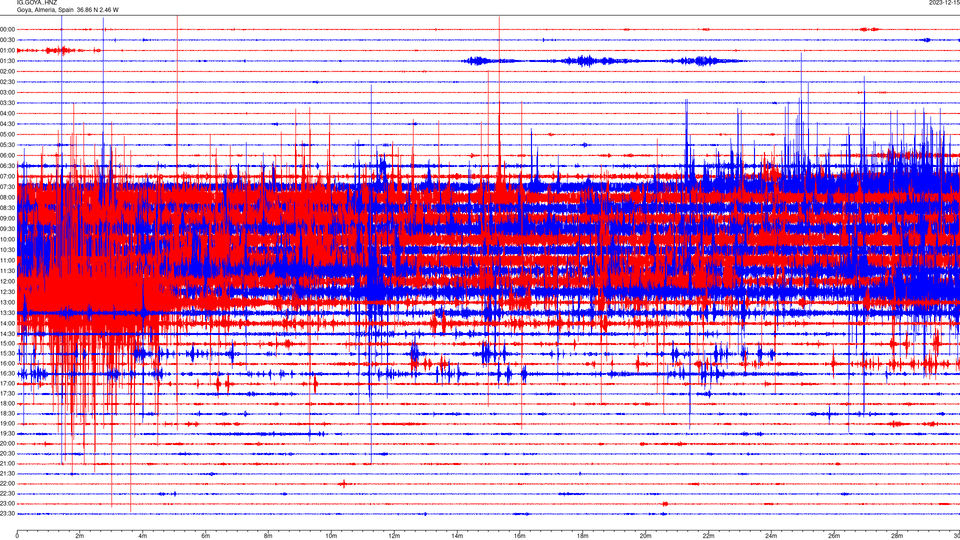Click the 18:00 row label

coord(8,403)
